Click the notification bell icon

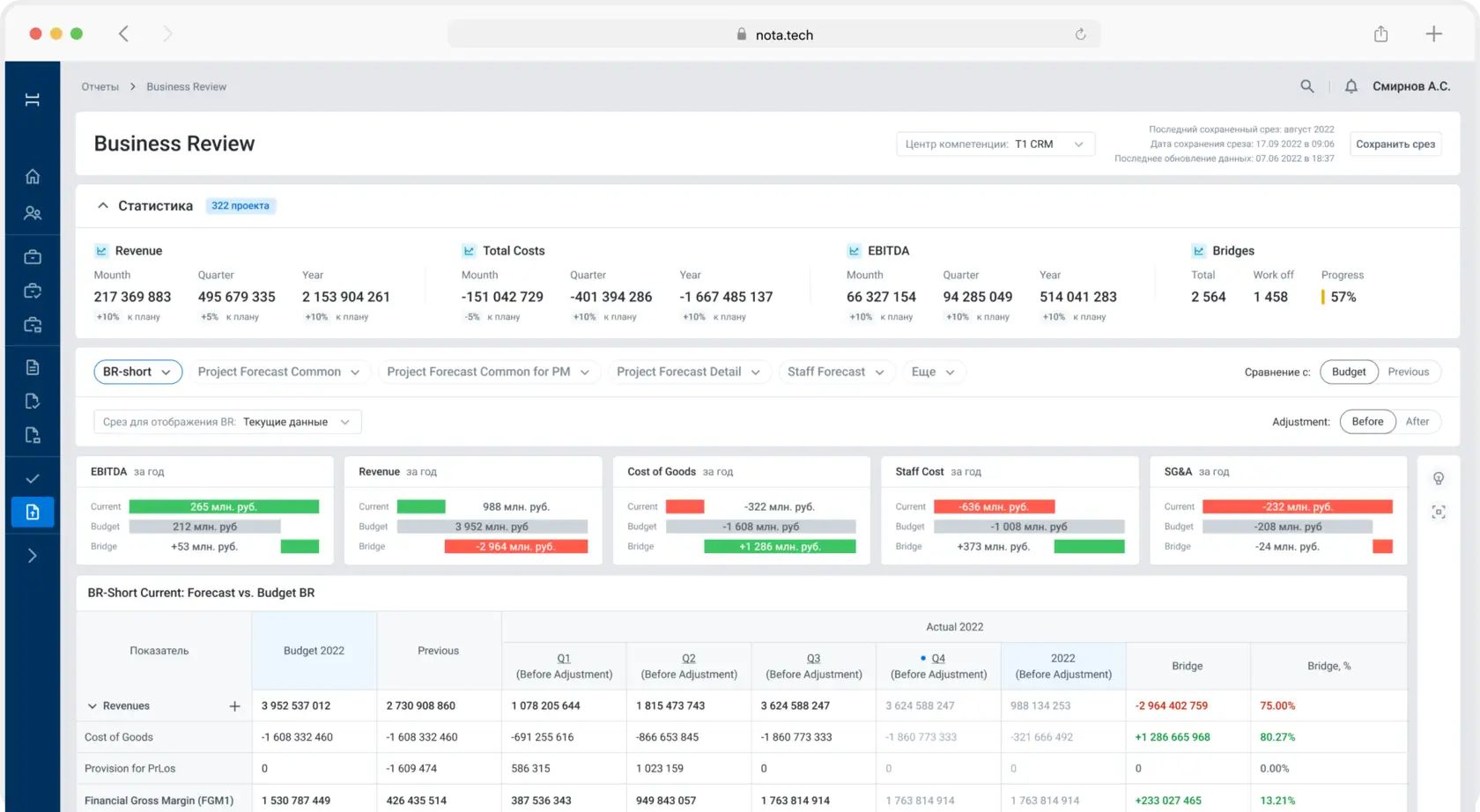tap(1350, 86)
